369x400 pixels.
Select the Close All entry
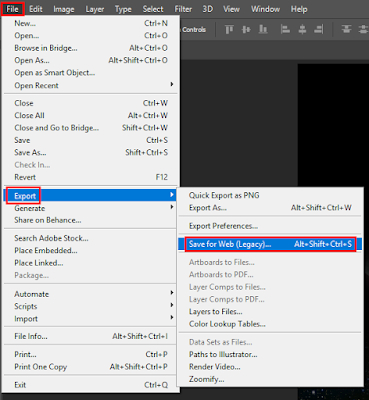[x=91, y=115]
